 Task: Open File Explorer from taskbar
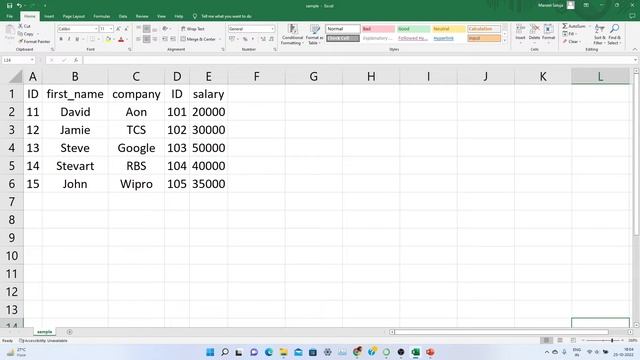283,352
